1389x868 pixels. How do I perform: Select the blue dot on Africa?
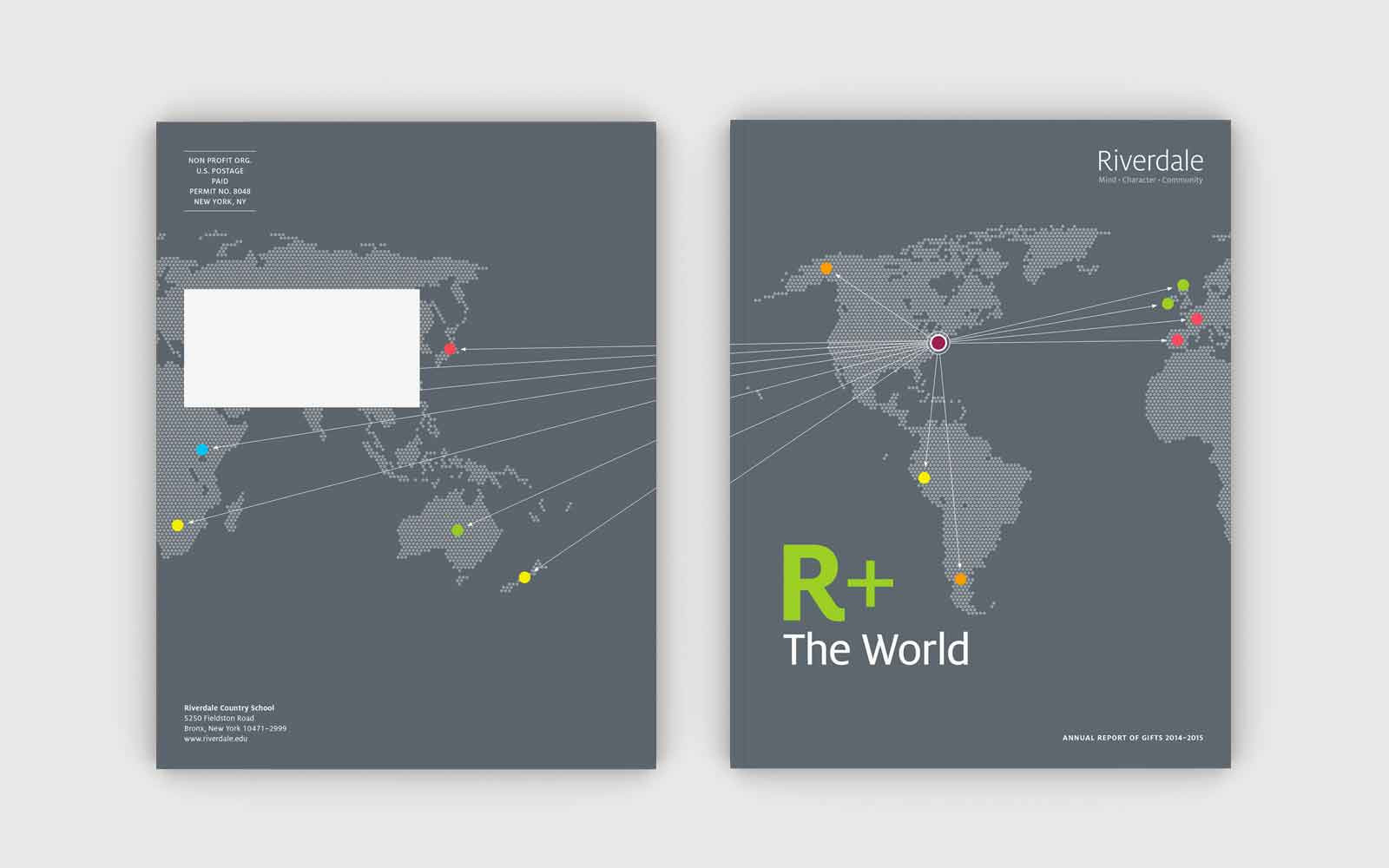click(x=202, y=450)
